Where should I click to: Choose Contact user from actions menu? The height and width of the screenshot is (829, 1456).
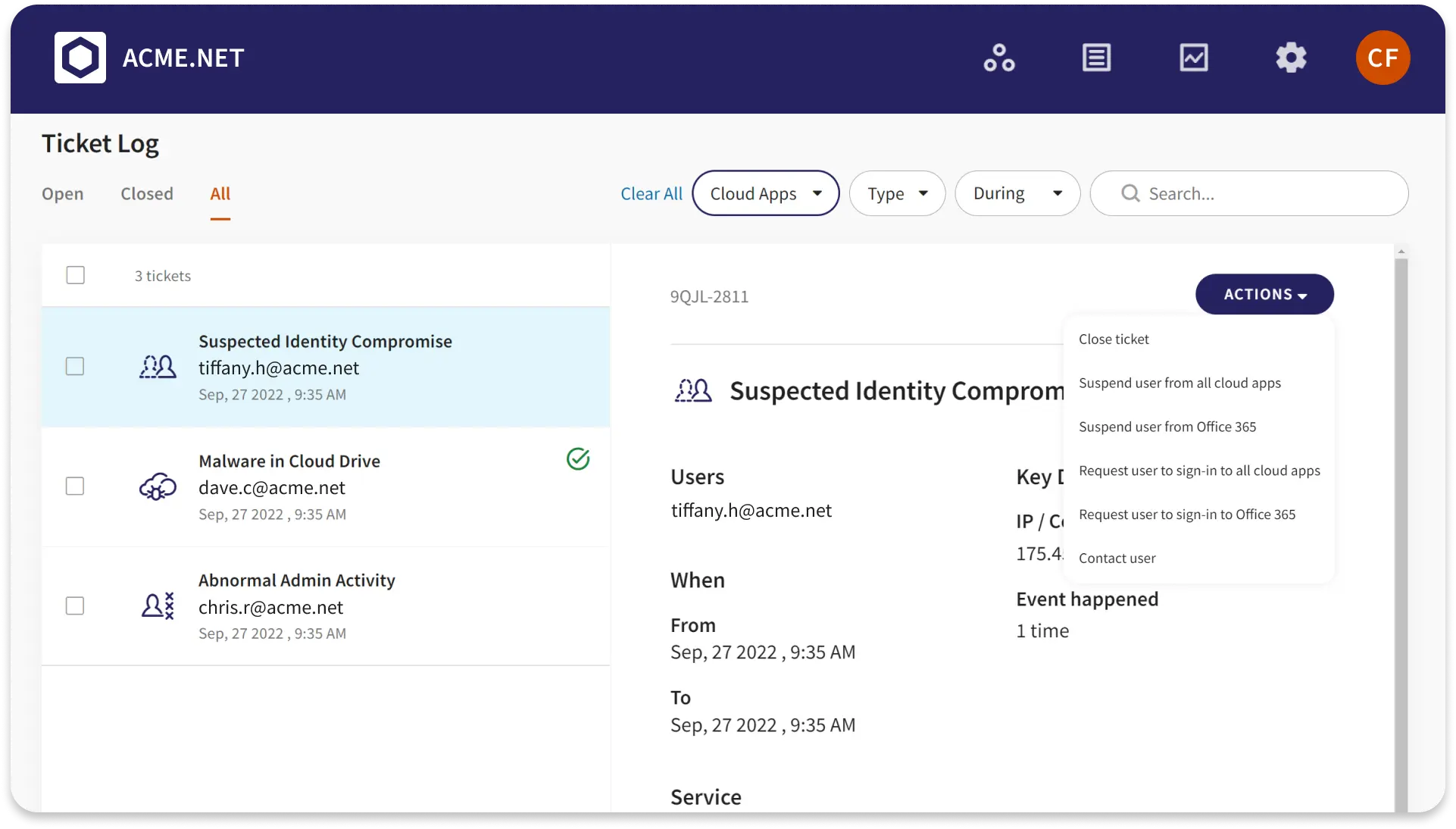(x=1117, y=558)
